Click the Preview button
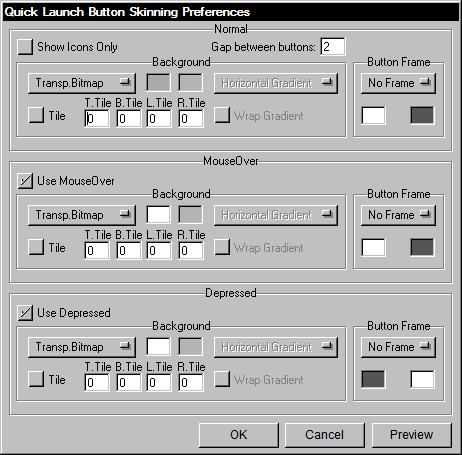 click(x=412, y=435)
